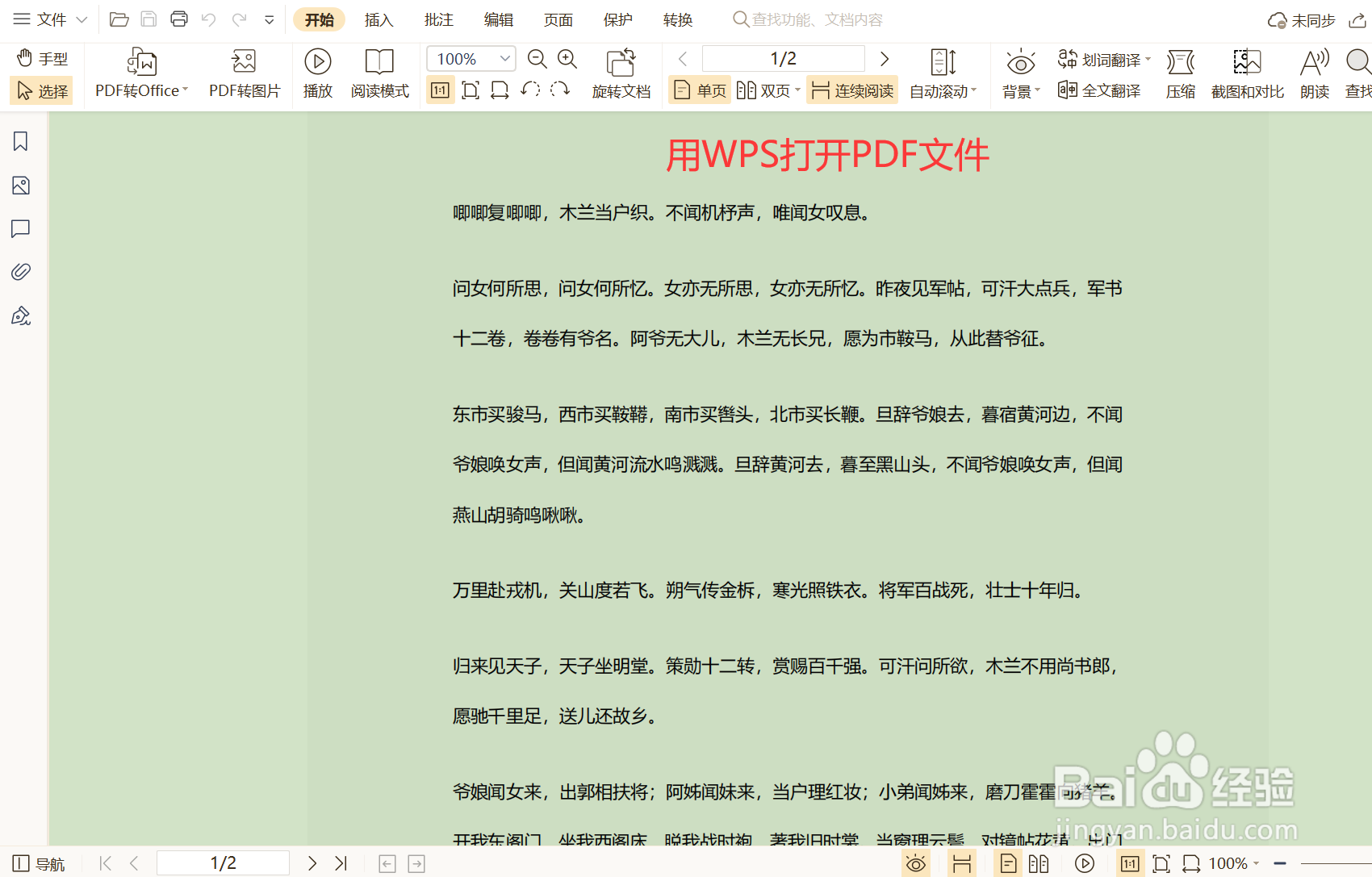
Task: Open the bookmark panel in sidebar
Action: tap(21, 142)
